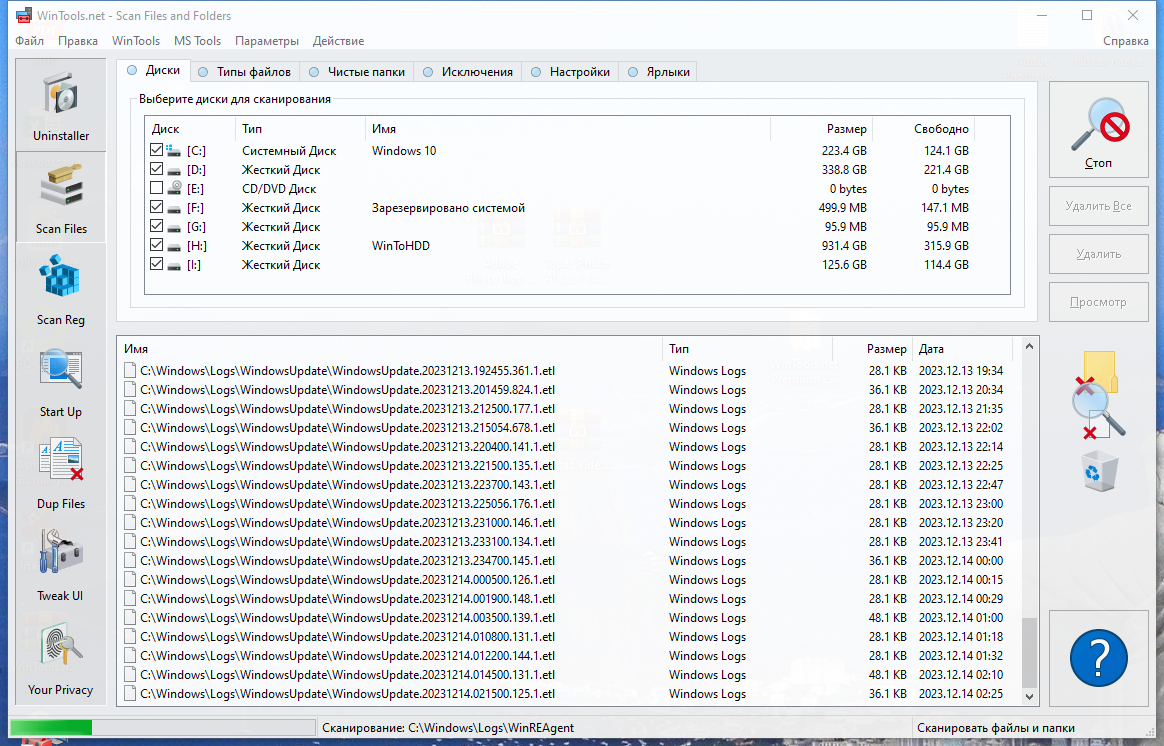This screenshot has width=1164, height=746.
Task: Open the Действие menu
Action: (x=339, y=41)
